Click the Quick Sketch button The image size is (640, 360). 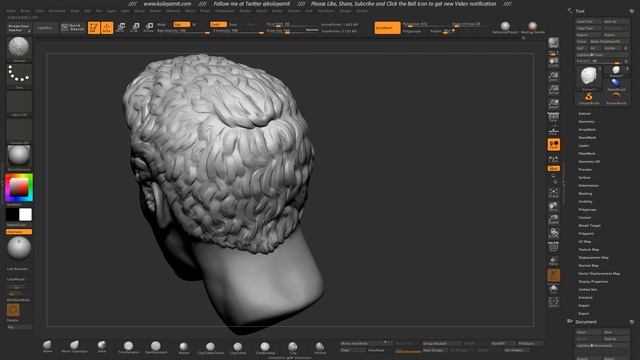click(x=73, y=28)
